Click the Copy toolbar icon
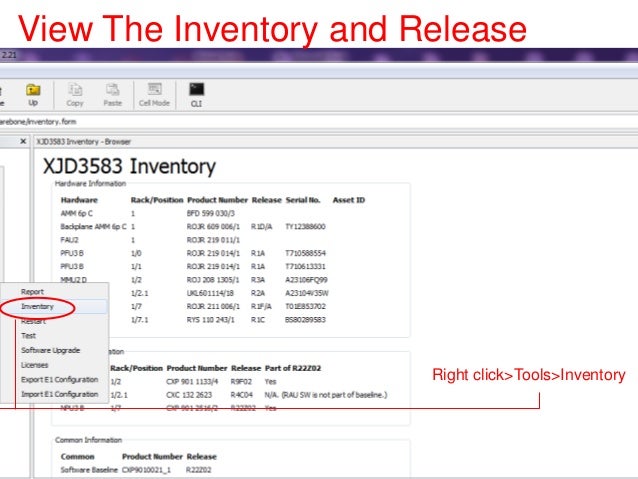Screen dimensions: 638x479 pyautogui.click(x=75, y=95)
